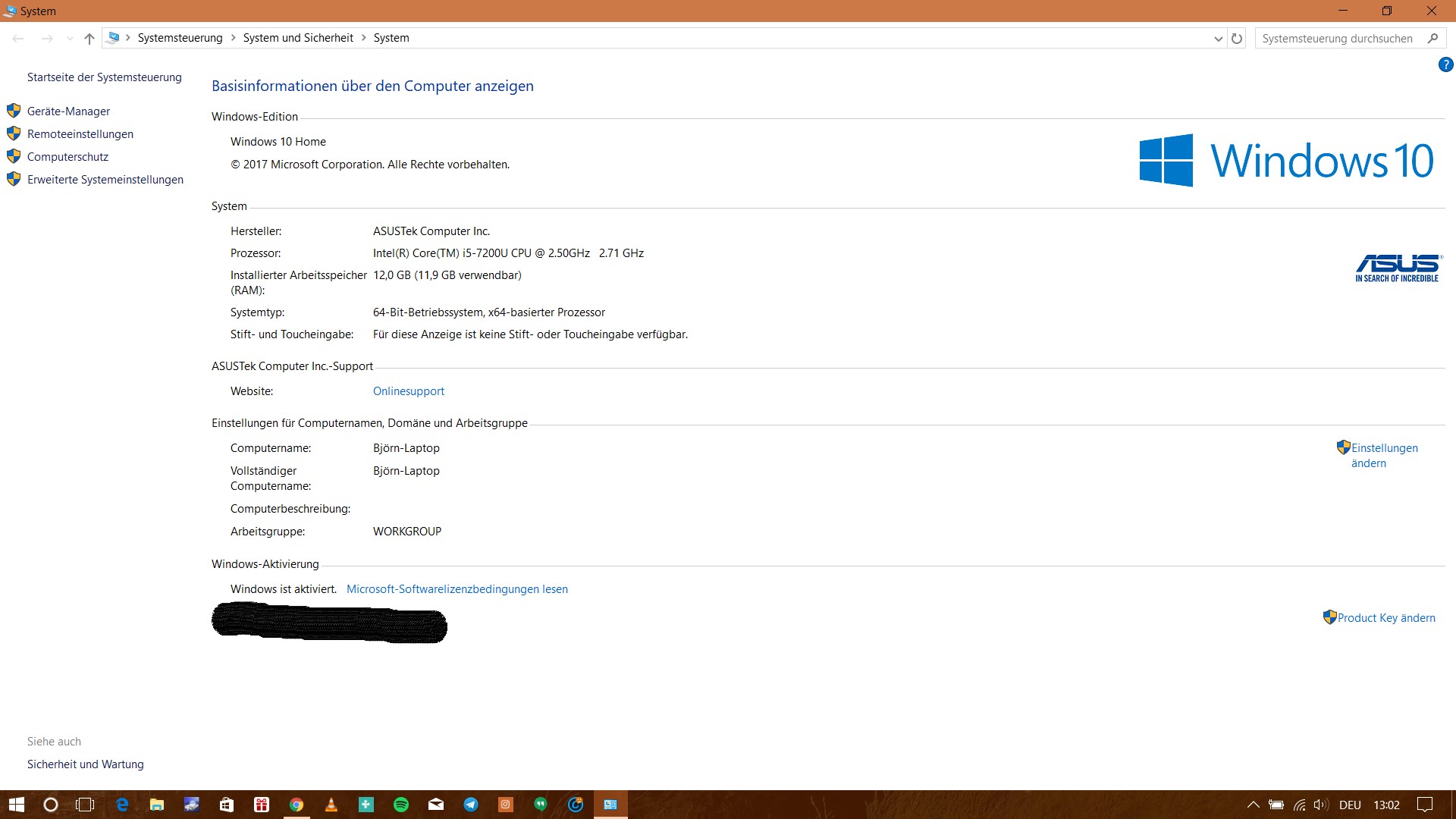The height and width of the screenshot is (819, 1456).
Task: Refresh the address bar location
Action: [x=1237, y=38]
